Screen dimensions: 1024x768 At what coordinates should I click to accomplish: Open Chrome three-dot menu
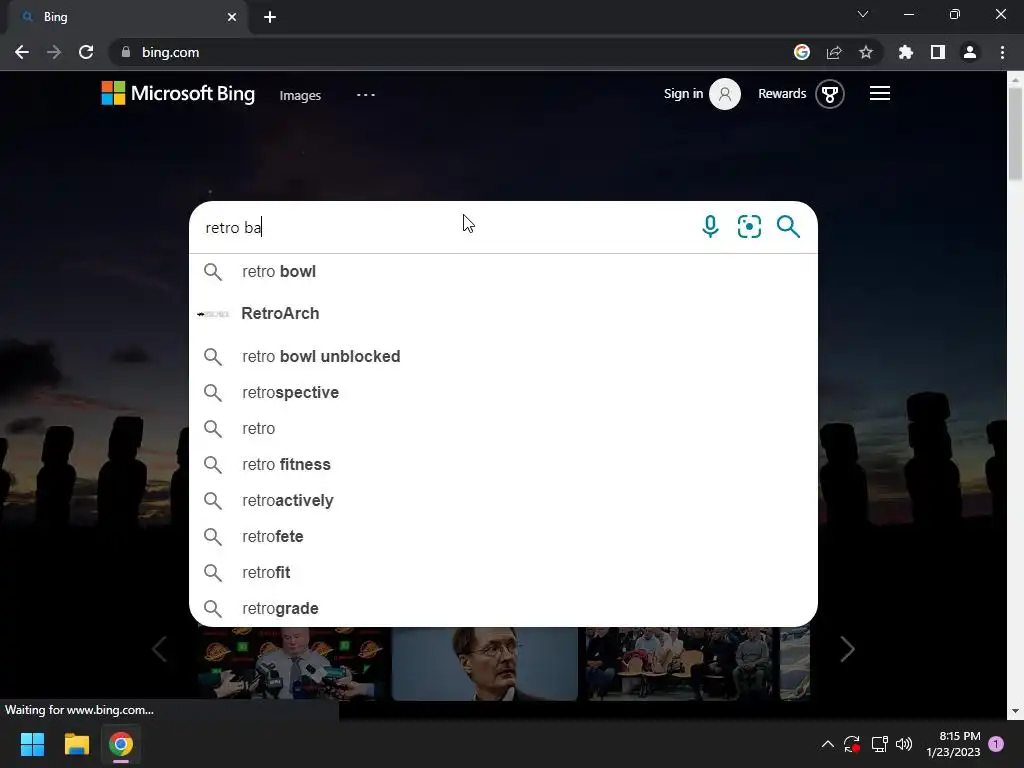1002,52
